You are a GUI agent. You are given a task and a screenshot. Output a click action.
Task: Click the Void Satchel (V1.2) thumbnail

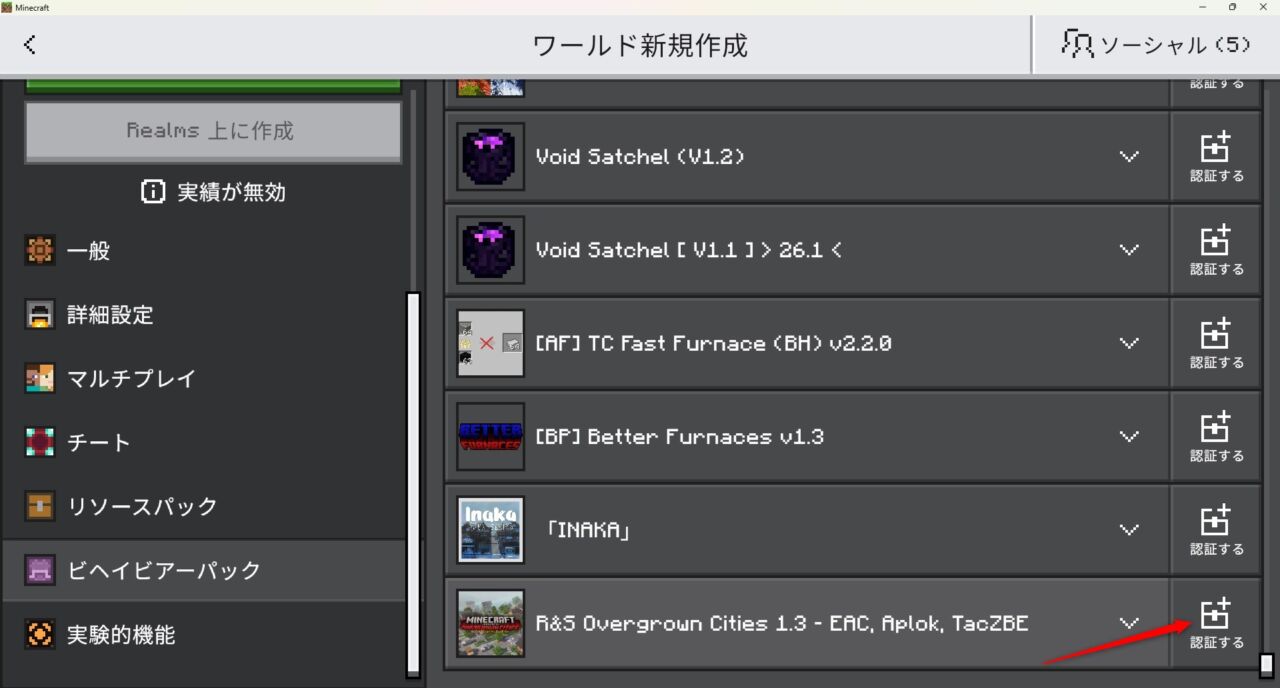(490, 157)
